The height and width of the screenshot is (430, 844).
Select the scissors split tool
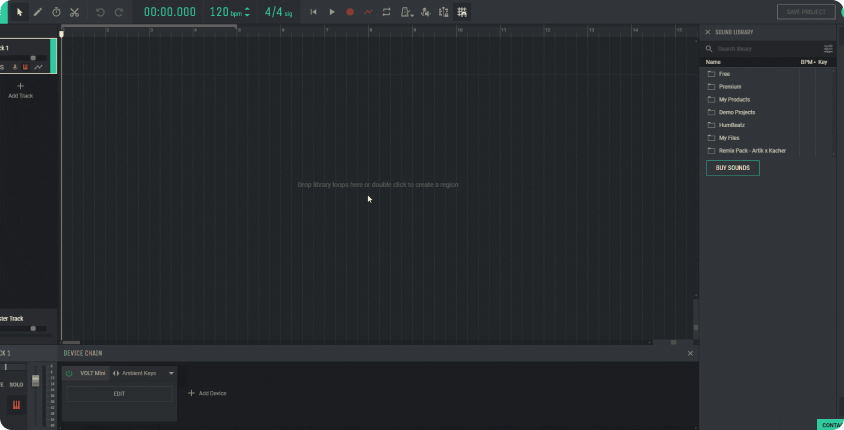coord(74,12)
